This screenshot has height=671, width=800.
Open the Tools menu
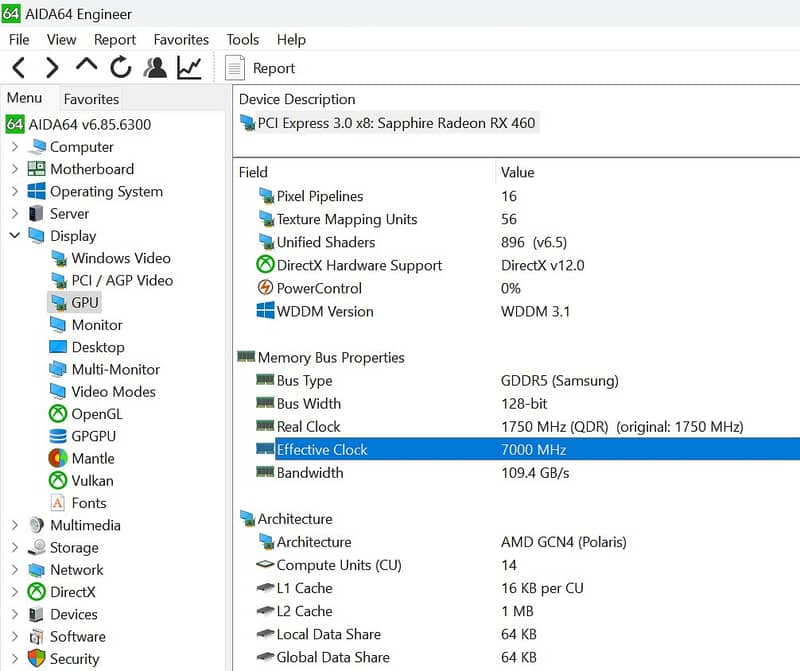[242, 39]
